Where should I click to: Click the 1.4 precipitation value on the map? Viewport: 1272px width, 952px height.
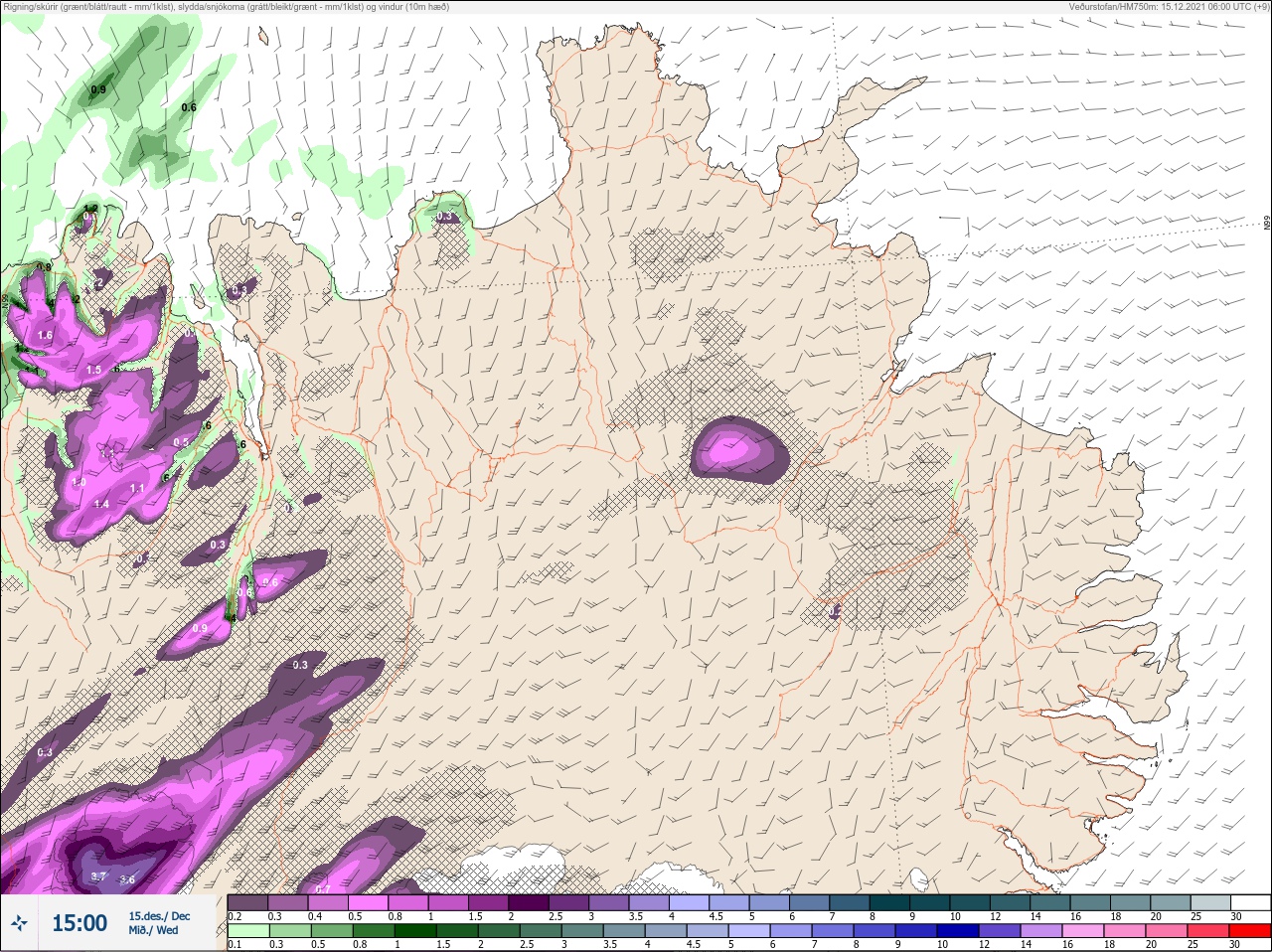(101, 505)
